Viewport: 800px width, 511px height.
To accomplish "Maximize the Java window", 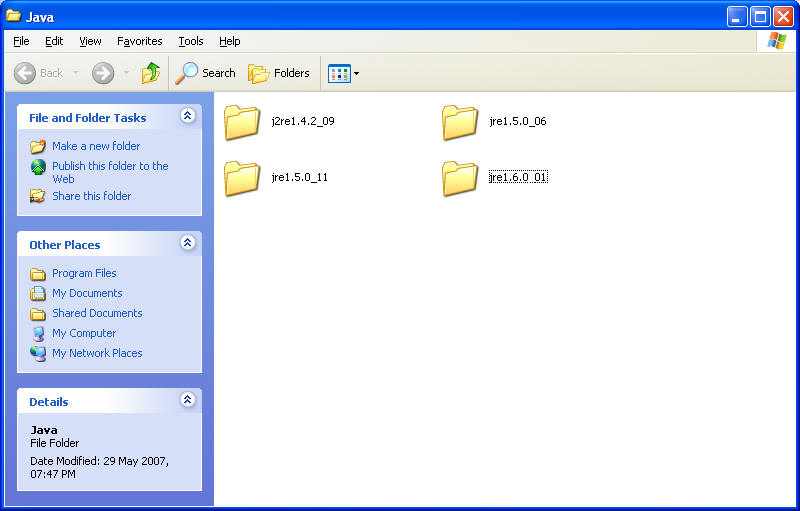I will click(x=760, y=17).
